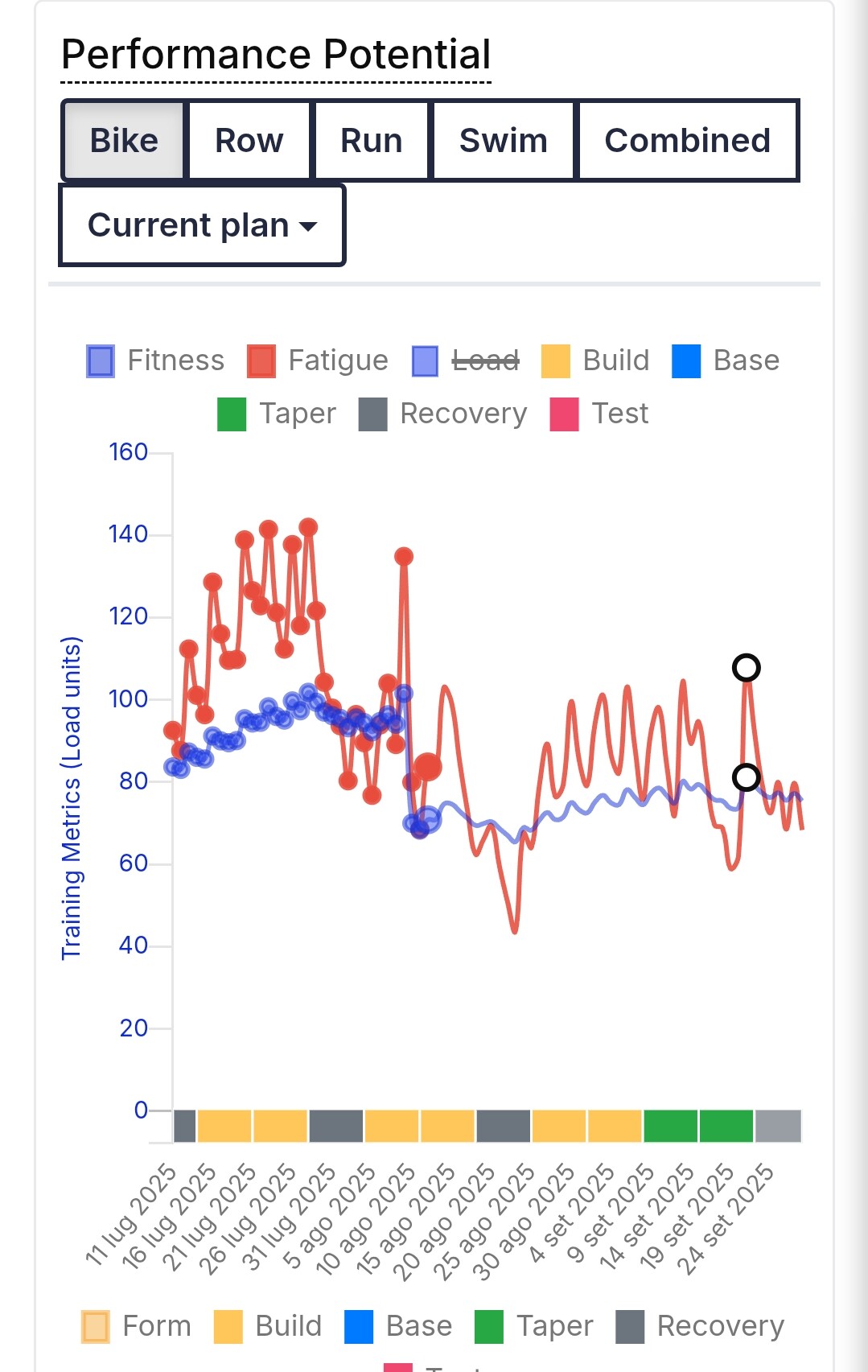The height and width of the screenshot is (1372, 868).
Task: Click the yellow Build legend swatch above chart
Action: [x=556, y=361]
